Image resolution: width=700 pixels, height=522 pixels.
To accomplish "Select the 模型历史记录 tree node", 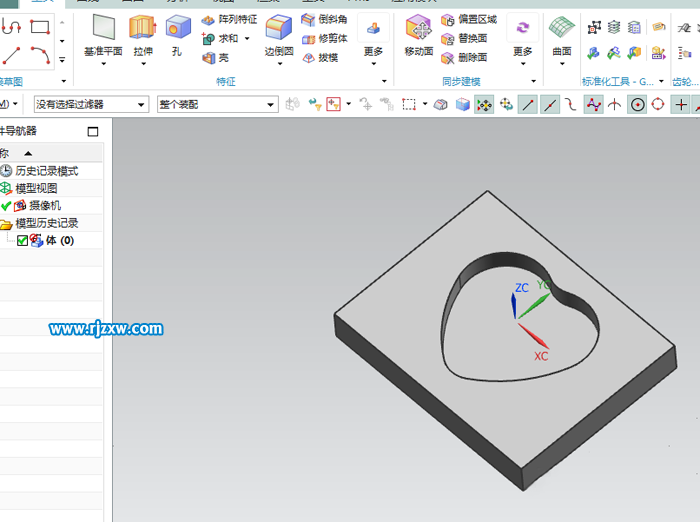I will [46, 223].
